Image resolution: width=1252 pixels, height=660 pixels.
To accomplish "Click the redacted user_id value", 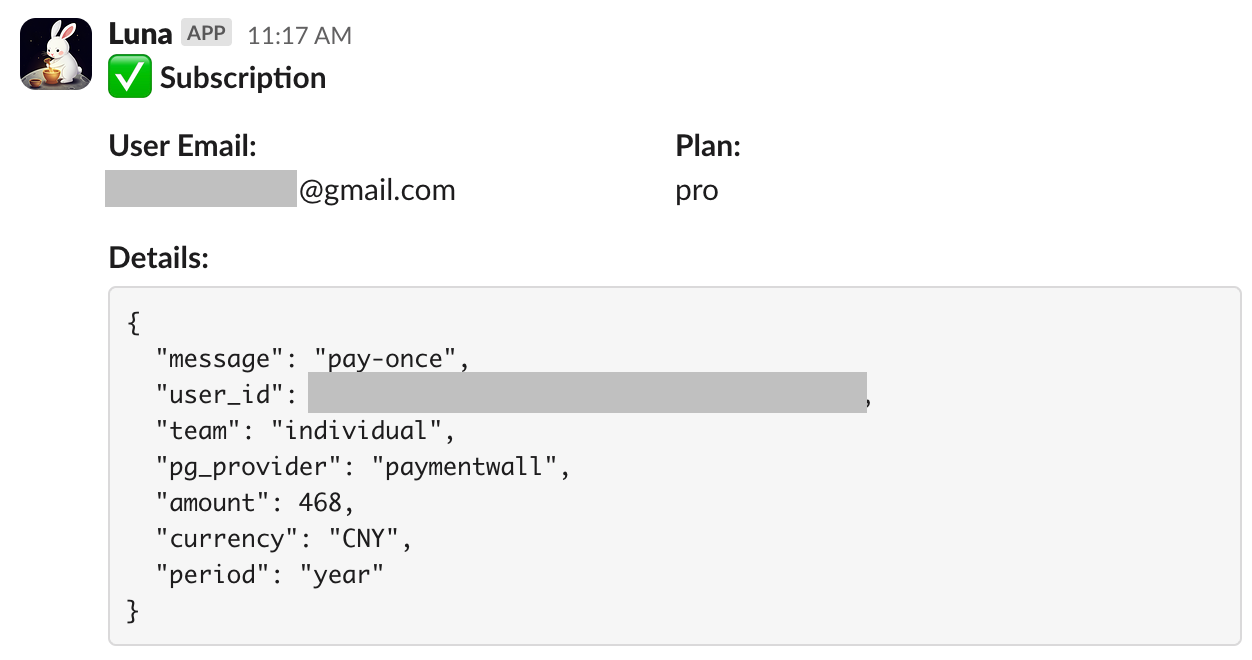I will click(587, 393).
